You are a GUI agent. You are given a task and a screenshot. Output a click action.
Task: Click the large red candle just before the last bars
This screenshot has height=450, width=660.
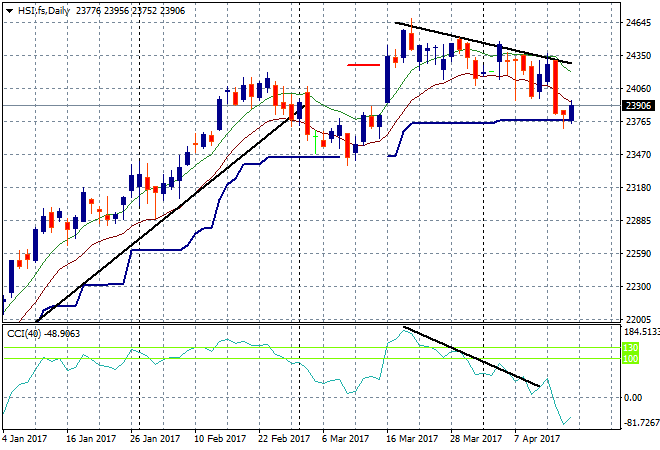pos(556,87)
